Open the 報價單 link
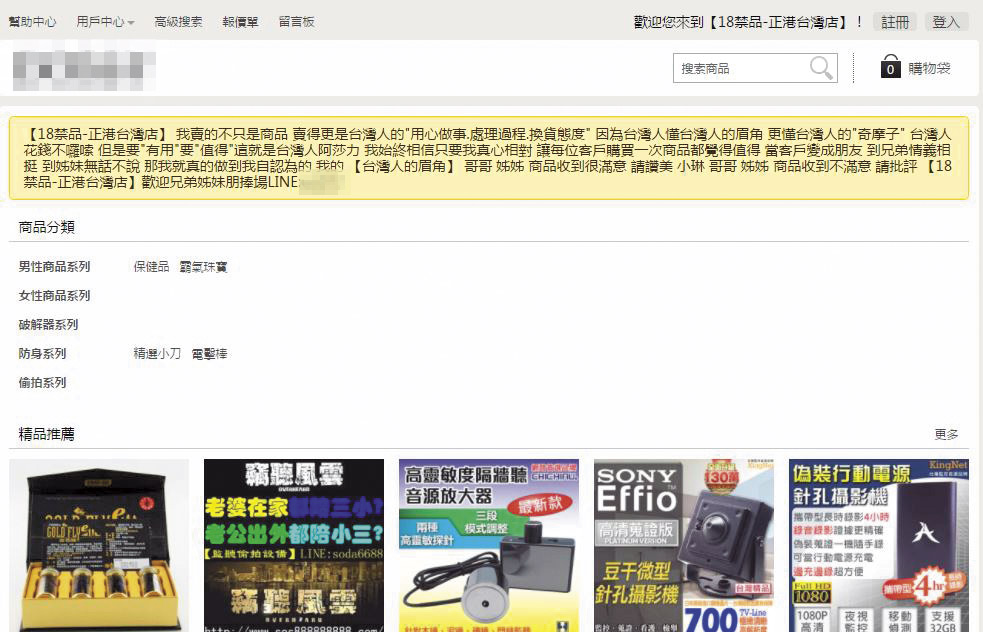Image resolution: width=983 pixels, height=632 pixels. pyautogui.click(x=240, y=22)
